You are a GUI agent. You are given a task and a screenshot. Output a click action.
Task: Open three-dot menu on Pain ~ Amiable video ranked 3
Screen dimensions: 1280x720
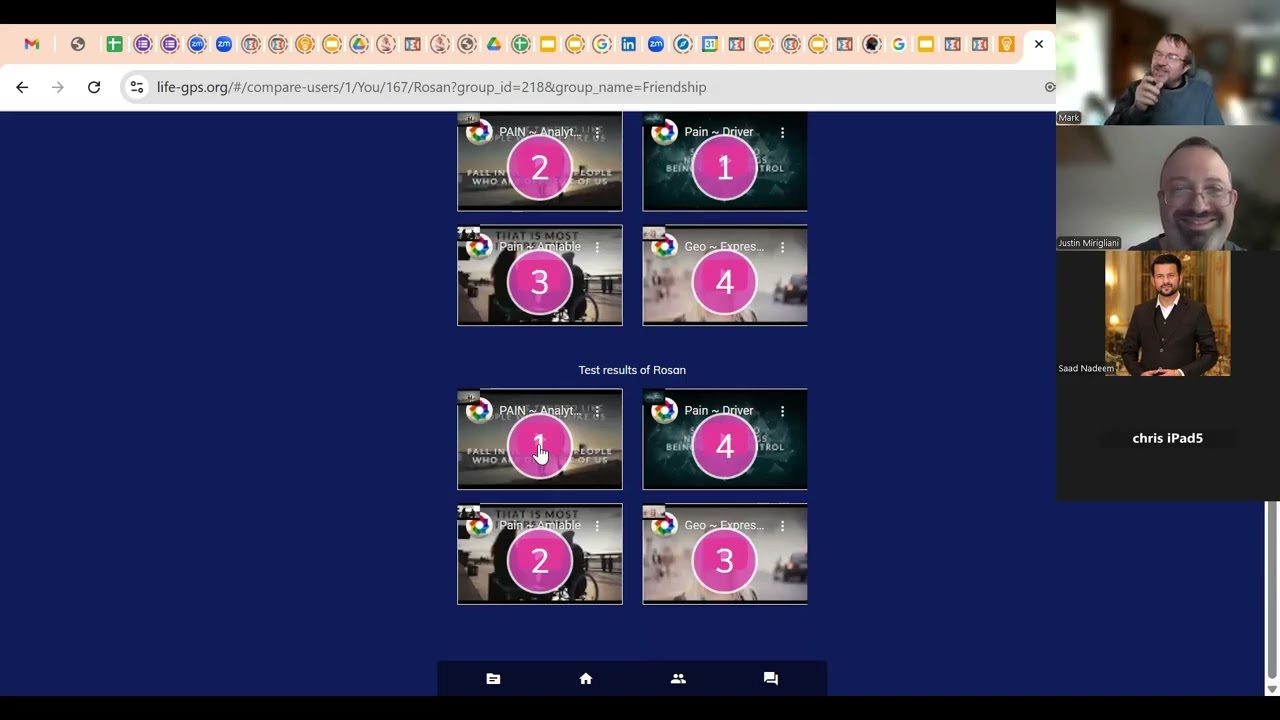597,246
